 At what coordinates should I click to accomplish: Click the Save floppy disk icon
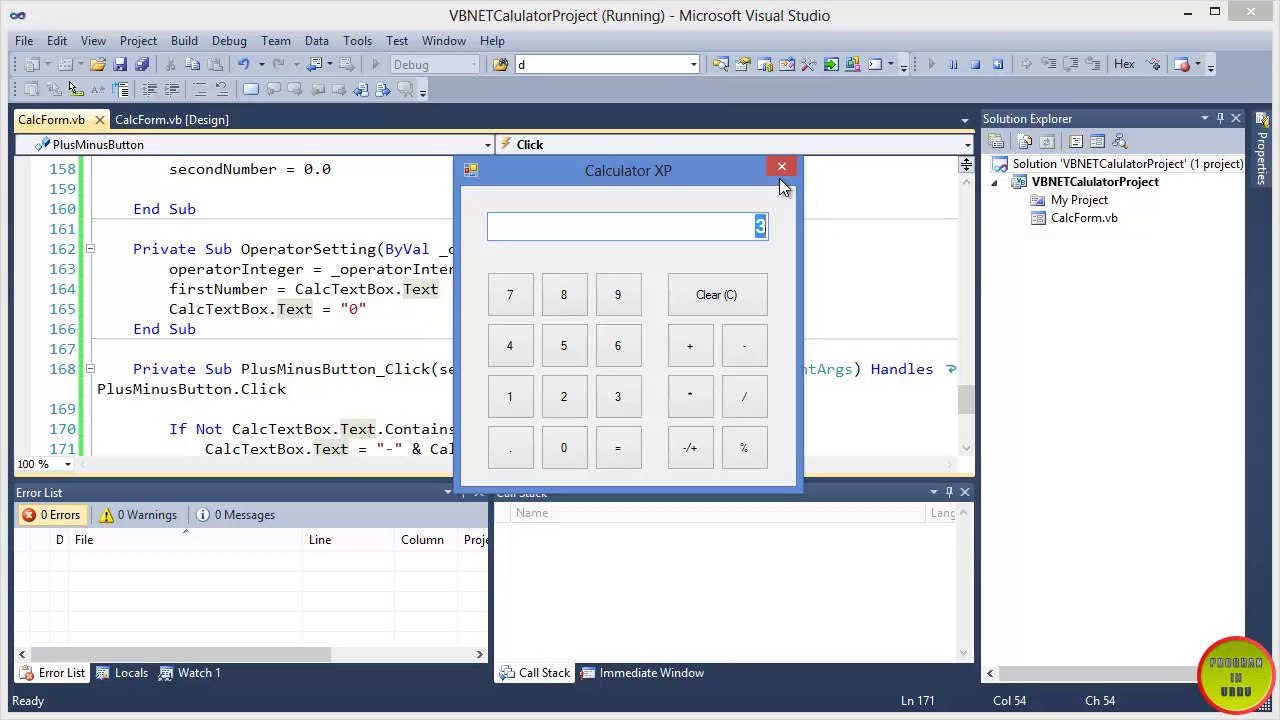tap(120, 64)
